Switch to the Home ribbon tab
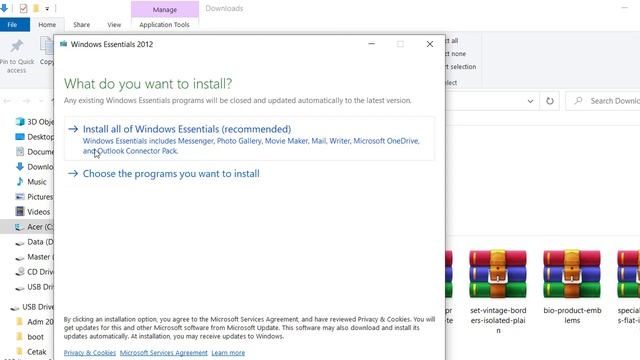 [47, 24]
